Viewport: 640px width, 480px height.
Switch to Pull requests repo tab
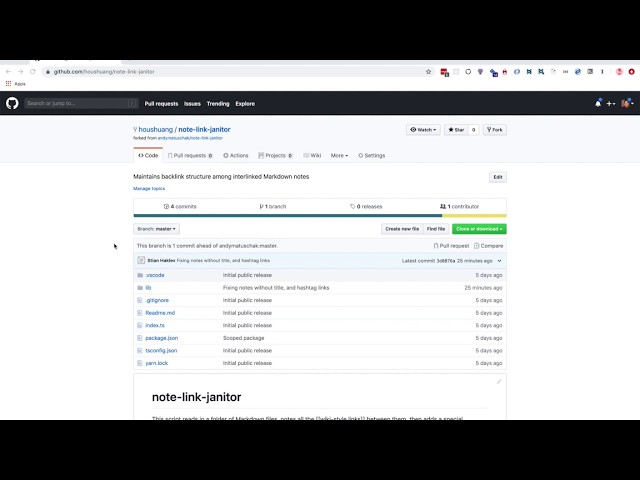190,156
